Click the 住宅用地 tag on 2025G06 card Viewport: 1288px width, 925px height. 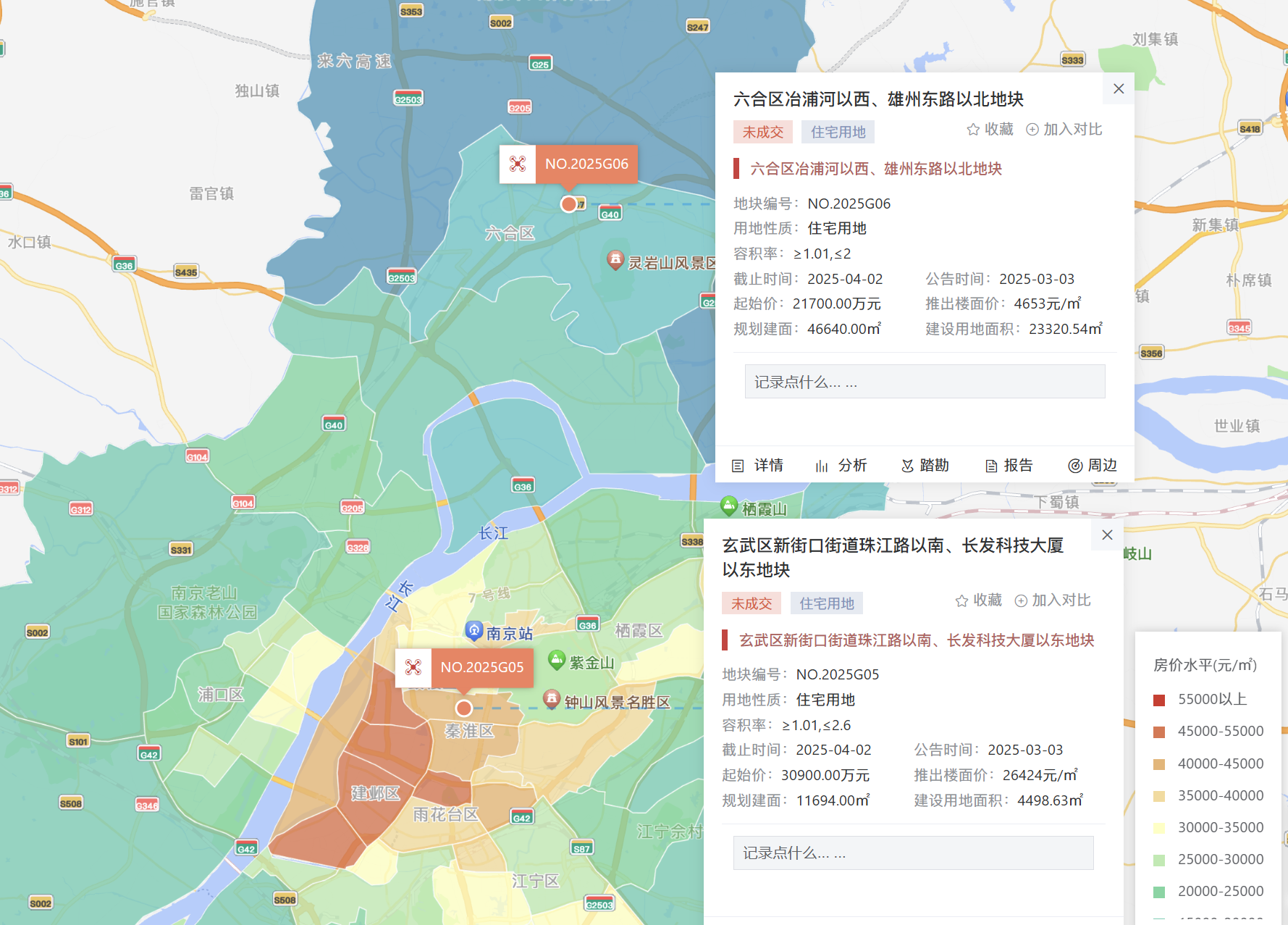point(837,131)
